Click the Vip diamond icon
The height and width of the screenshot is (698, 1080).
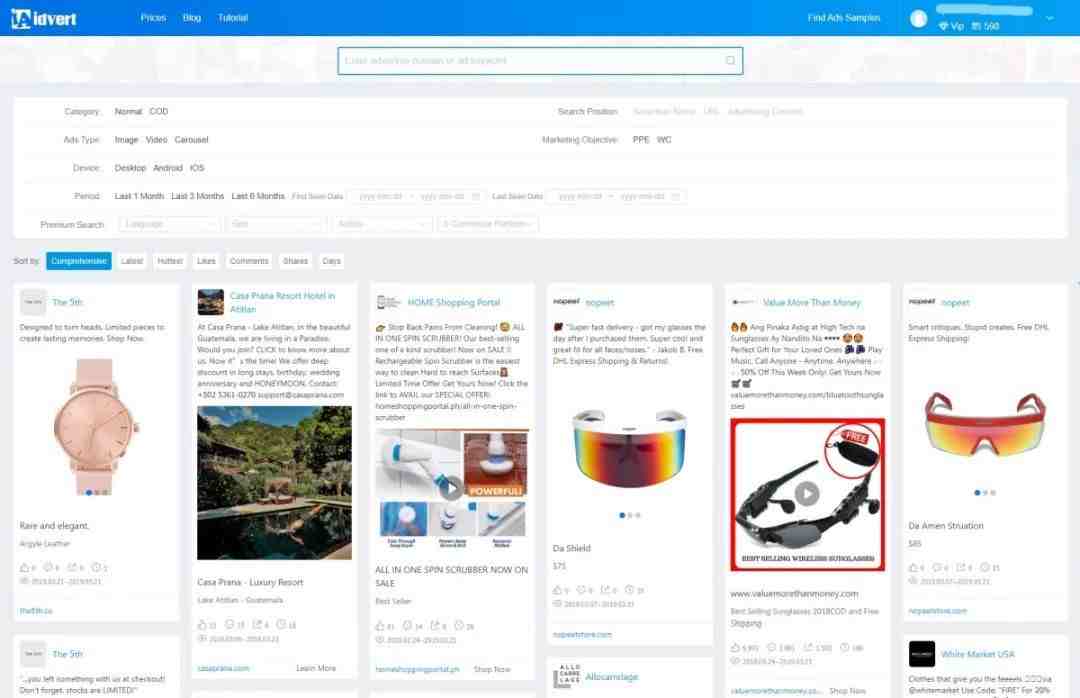(943, 26)
